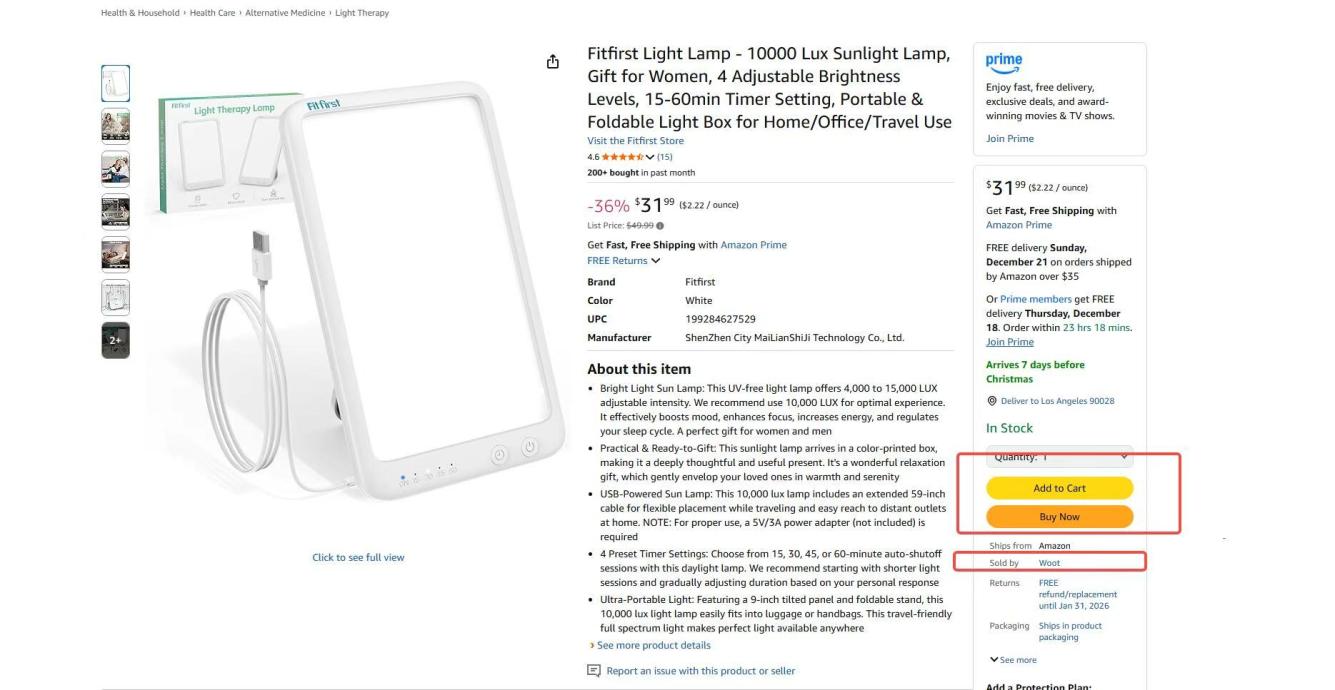This screenshot has width=1335, height=690.
Task: Visit the Fitfirst Store link
Action: coord(635,141)
